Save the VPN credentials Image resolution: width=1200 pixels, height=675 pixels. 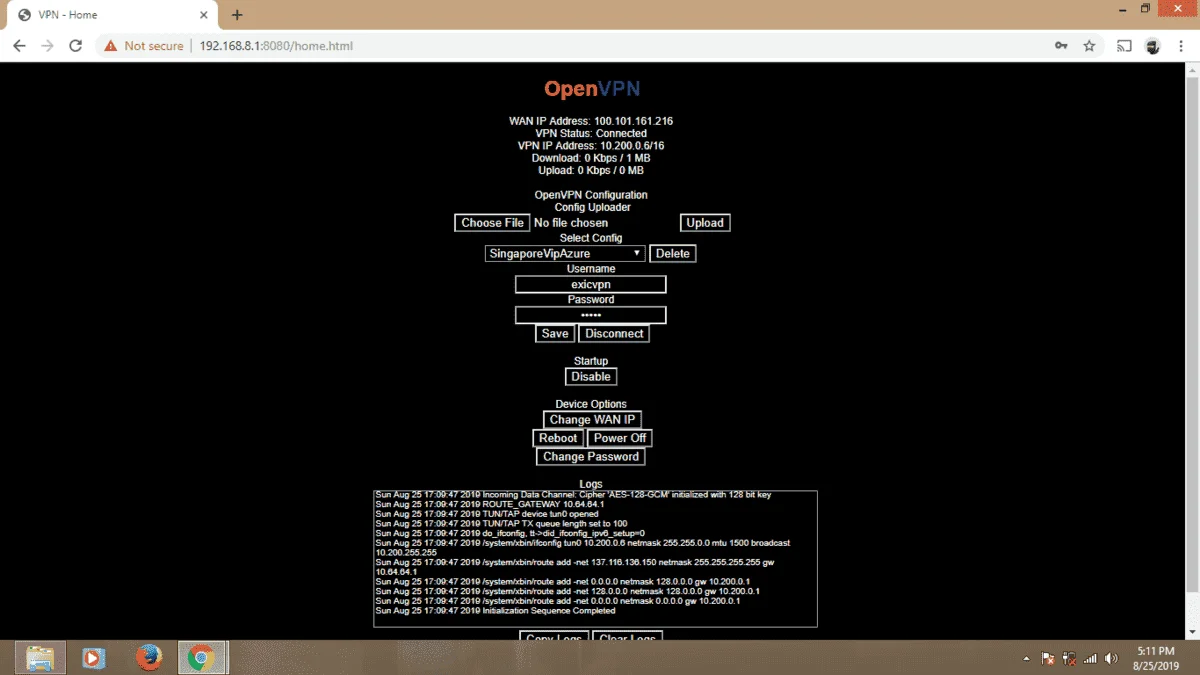click(x=555, y=334)
